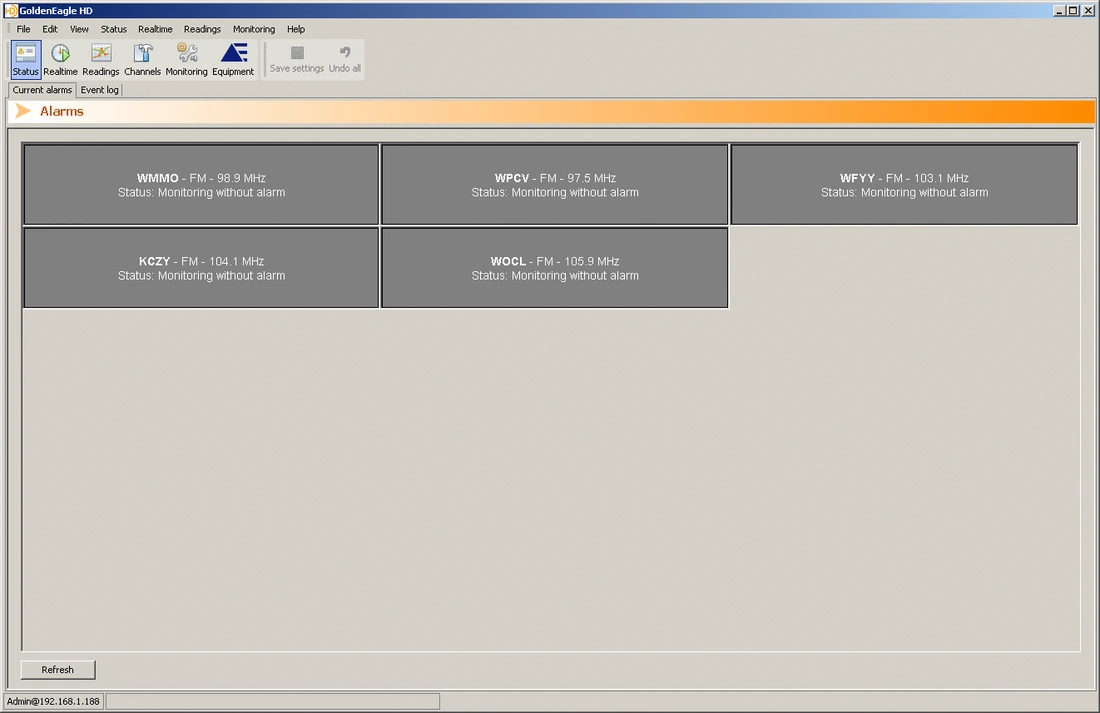This screenshot has width=1100, height=713.
Task: Open the Edit menu
Action: 50,29
